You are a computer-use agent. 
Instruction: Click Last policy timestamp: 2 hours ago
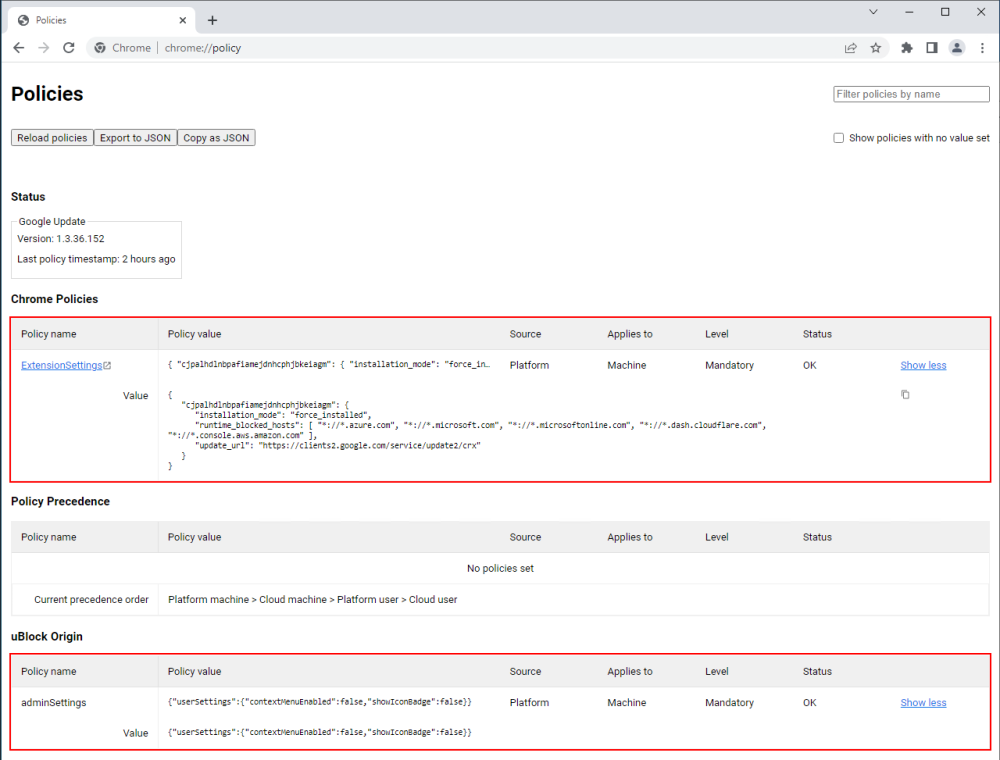[96, 259]
